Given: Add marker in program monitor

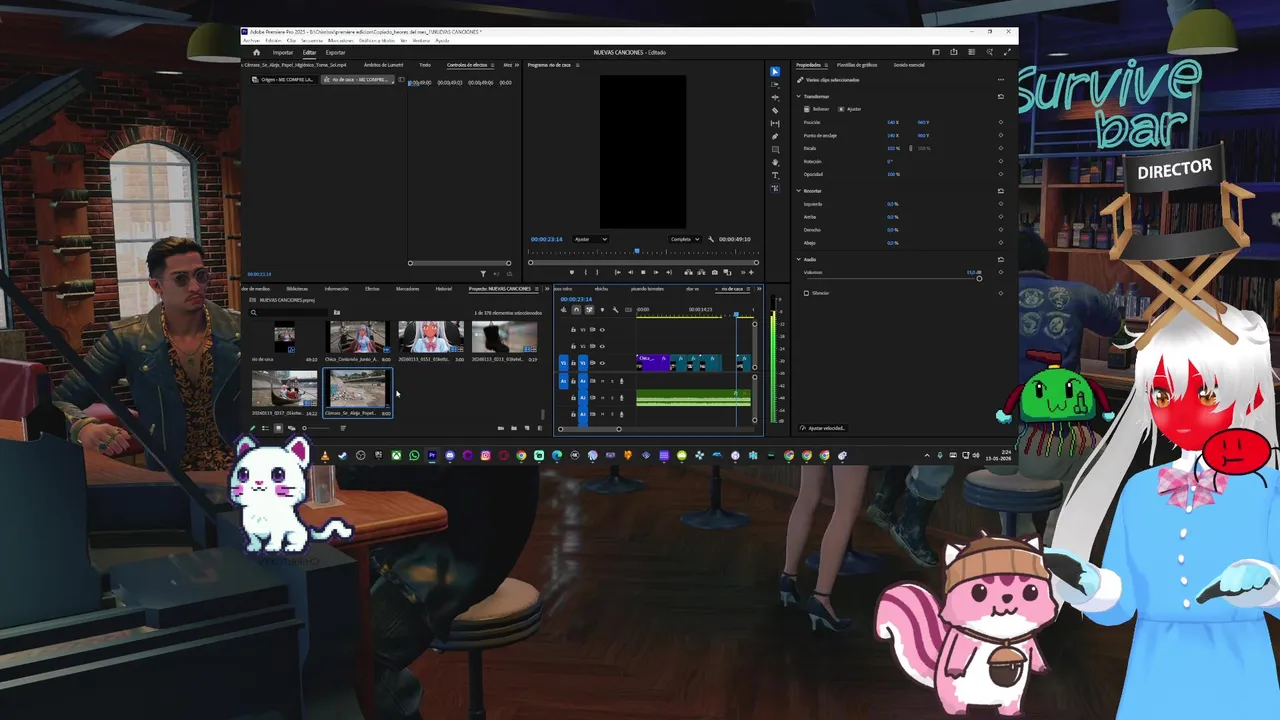Looking at the screenshot, I should pos(572,272).
